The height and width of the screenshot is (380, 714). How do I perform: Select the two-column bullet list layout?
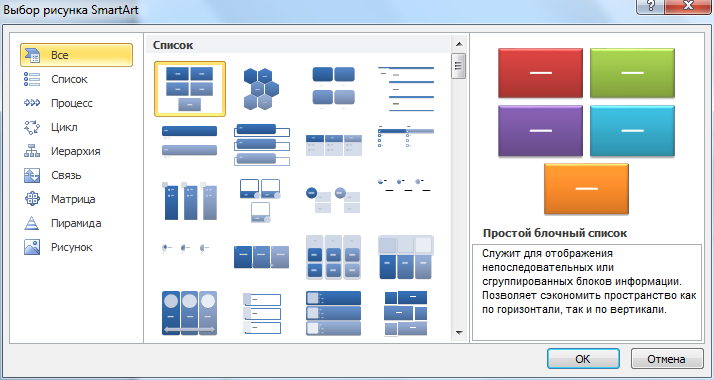406,136
